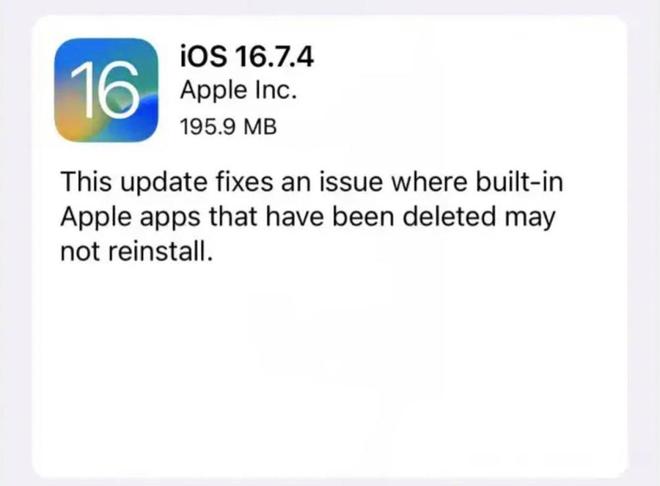Click the word "that" in second line

(233, 217)
